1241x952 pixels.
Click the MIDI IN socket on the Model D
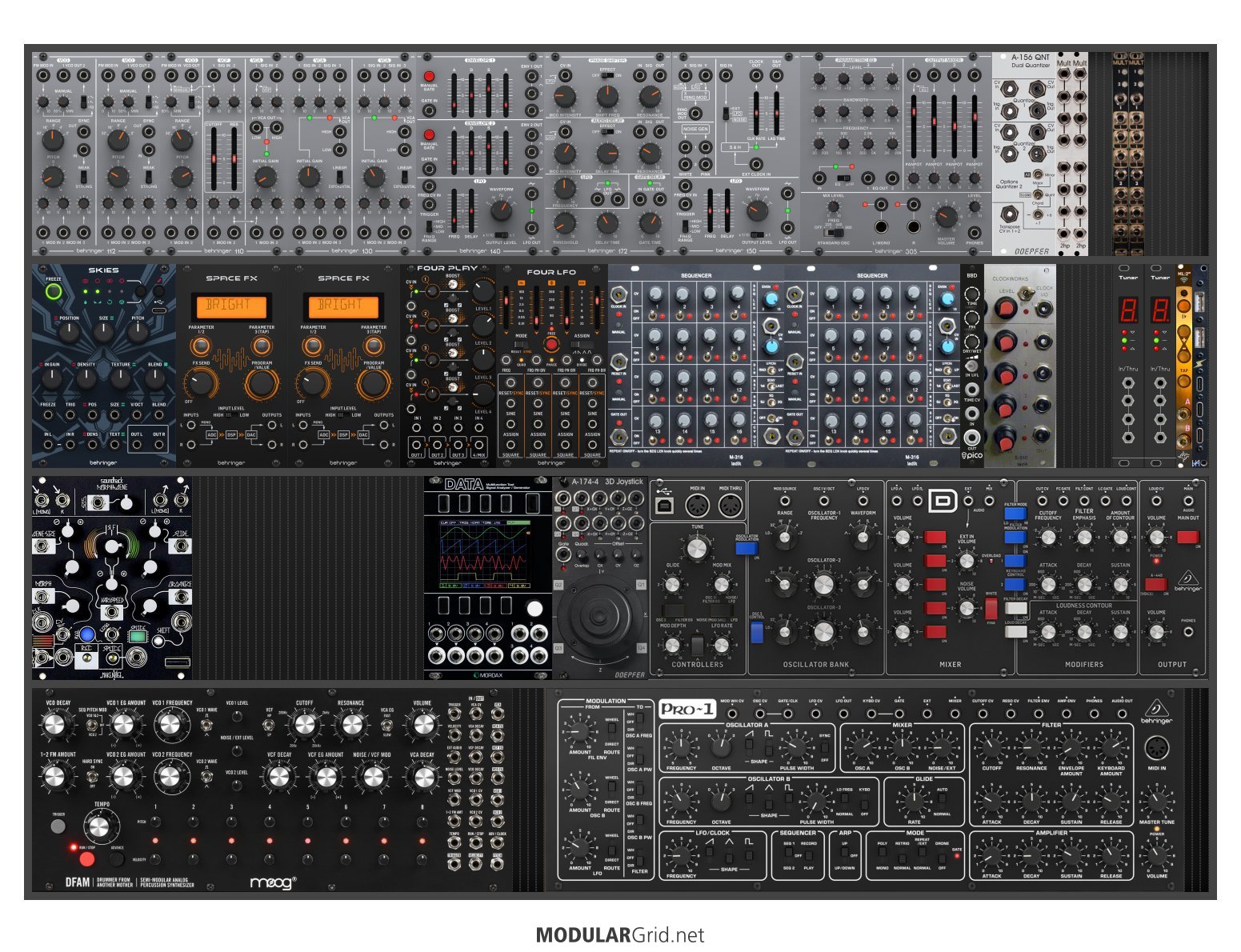tap(698, 506)
